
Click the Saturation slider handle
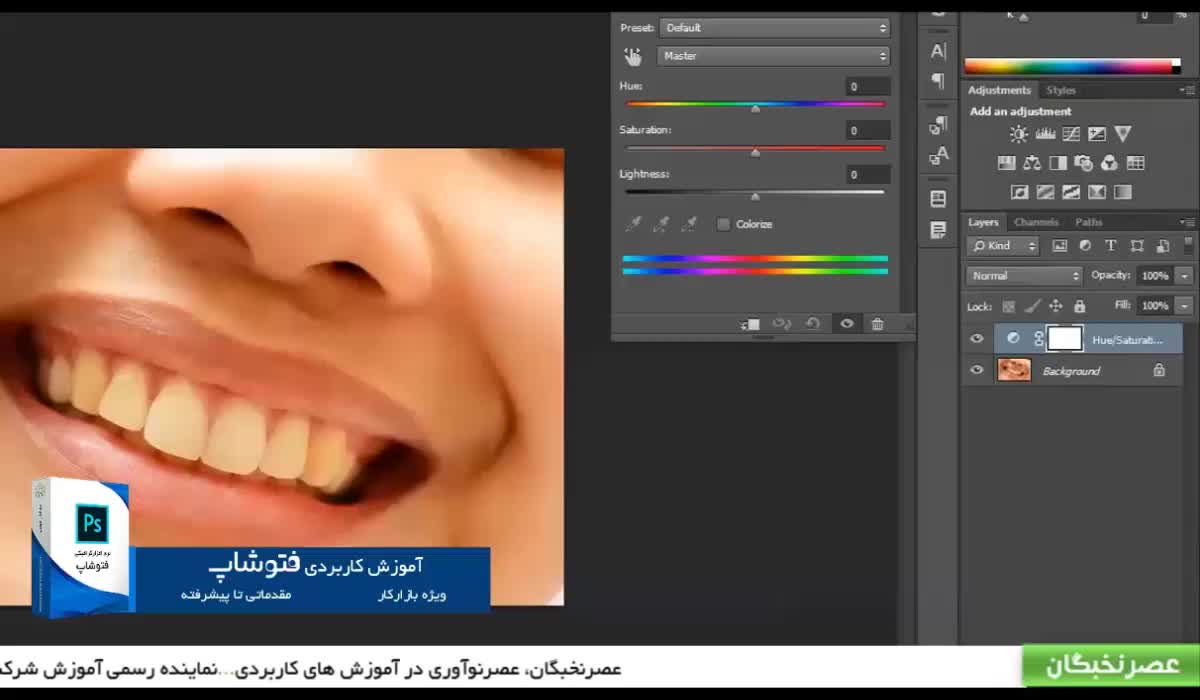click(x=755, y=153)
